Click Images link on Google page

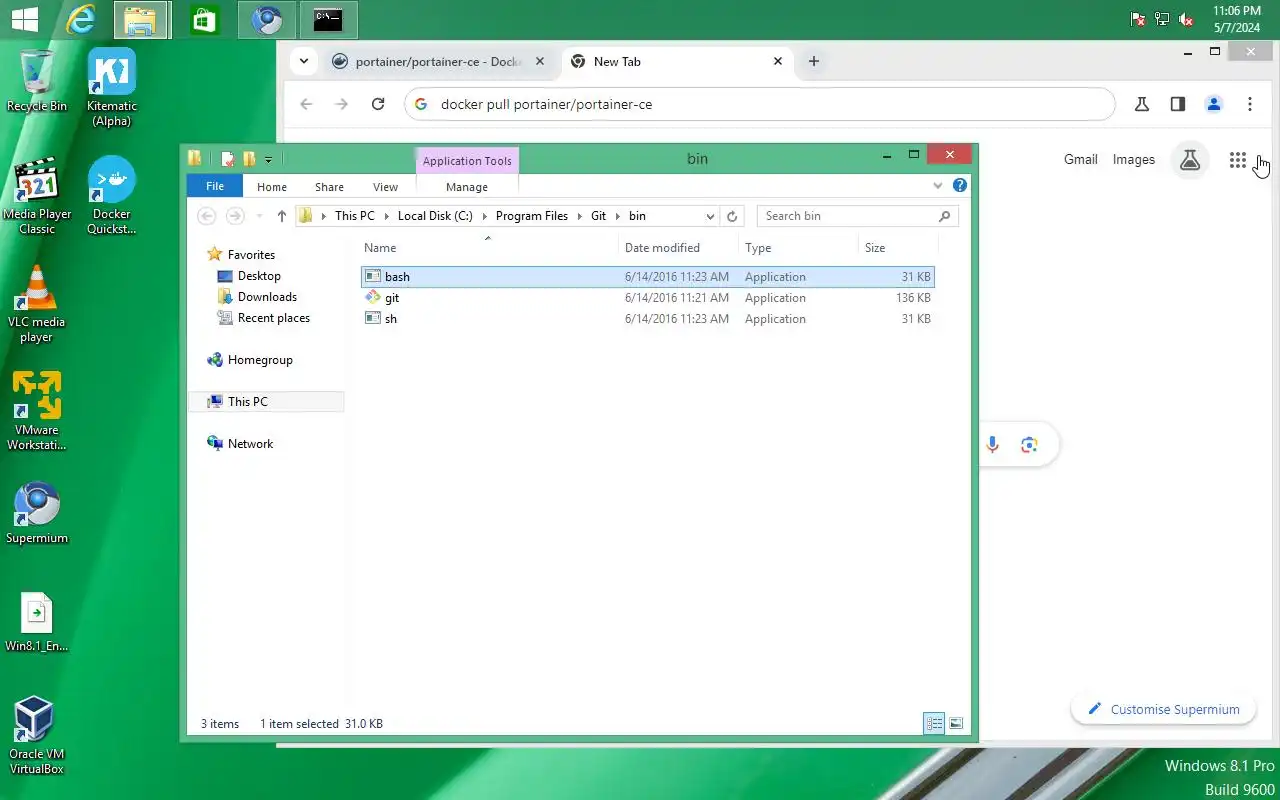point(1134,159)
